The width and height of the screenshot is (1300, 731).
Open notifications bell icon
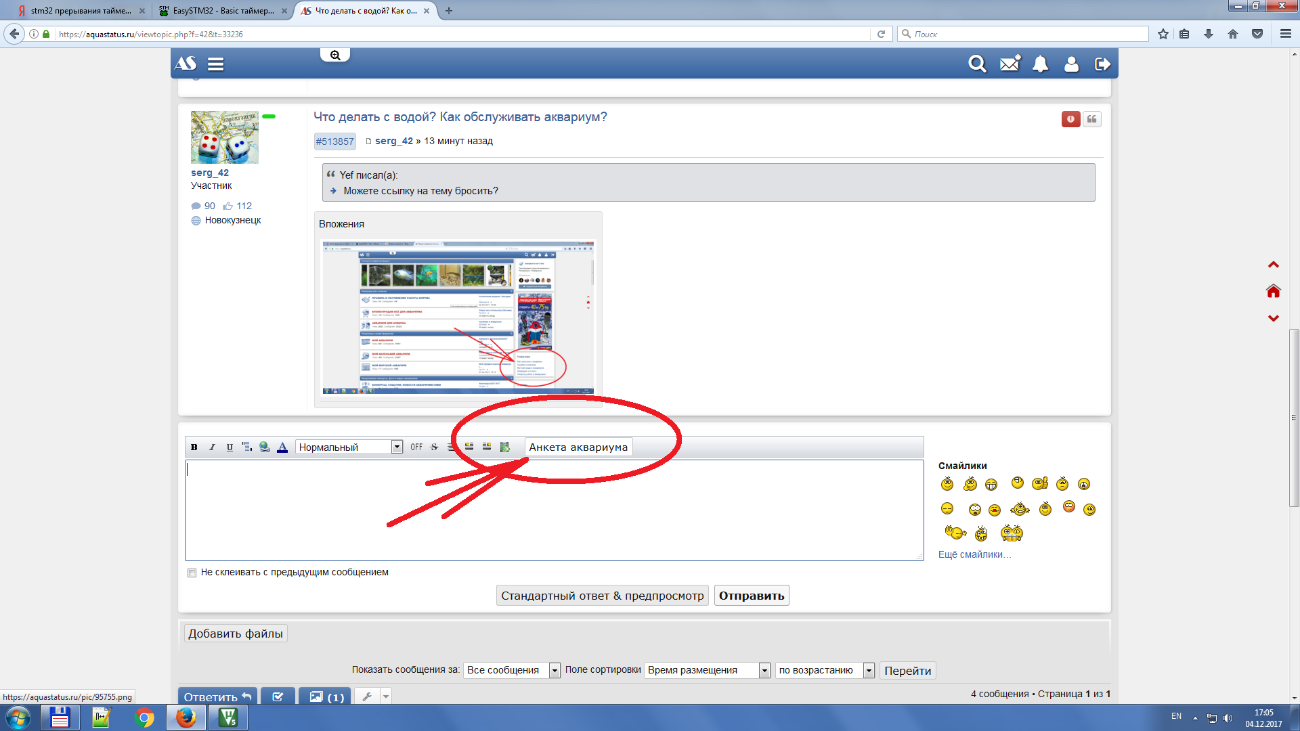tap(1041, 64)
